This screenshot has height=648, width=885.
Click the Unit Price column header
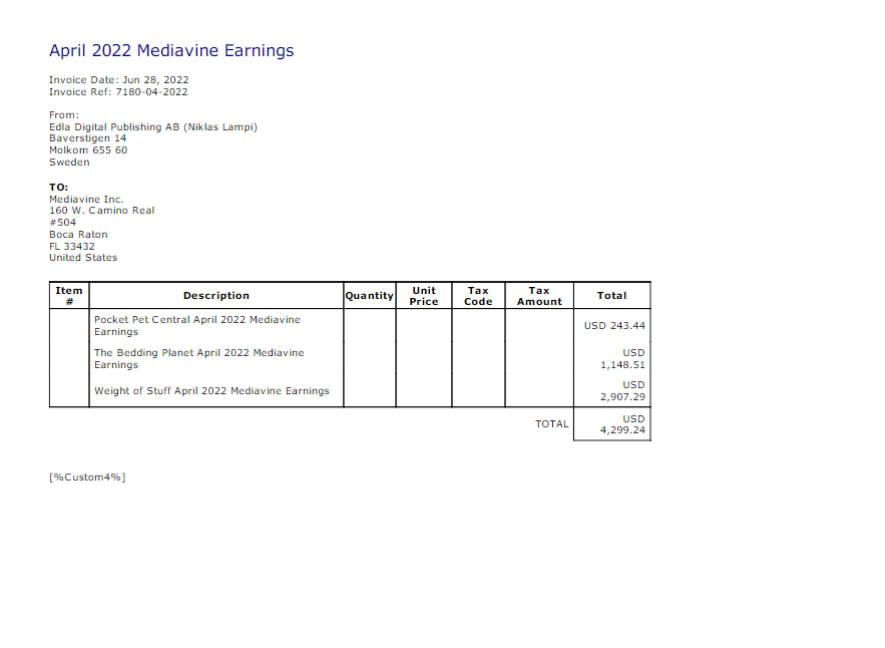[424, 296]
